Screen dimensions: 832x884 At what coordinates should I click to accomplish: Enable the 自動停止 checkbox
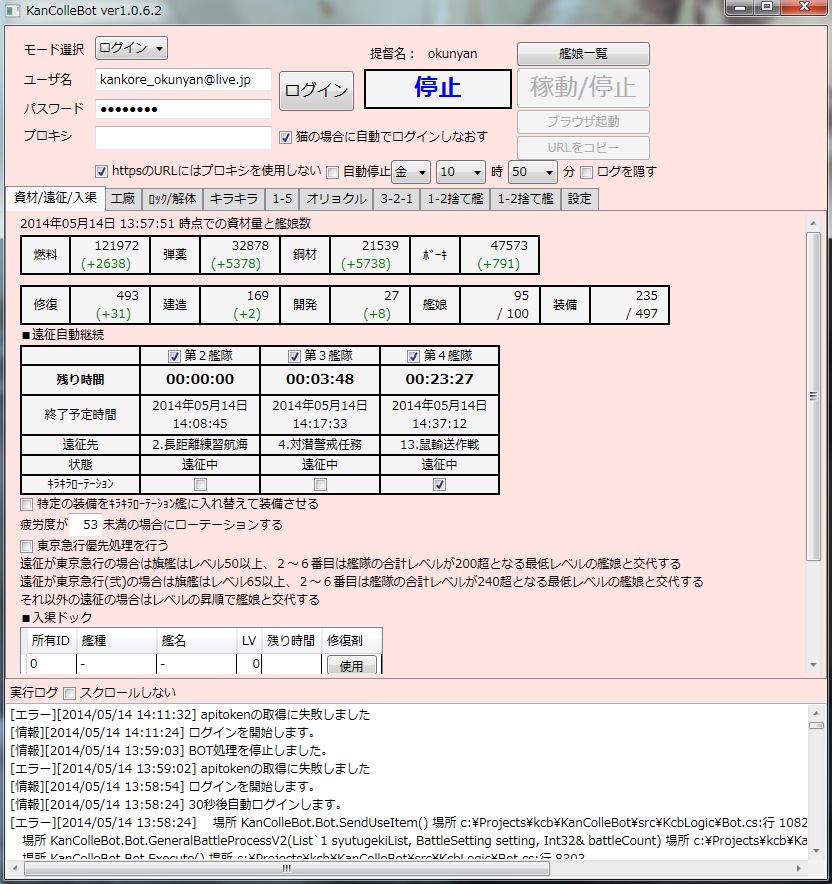[333, 172]
